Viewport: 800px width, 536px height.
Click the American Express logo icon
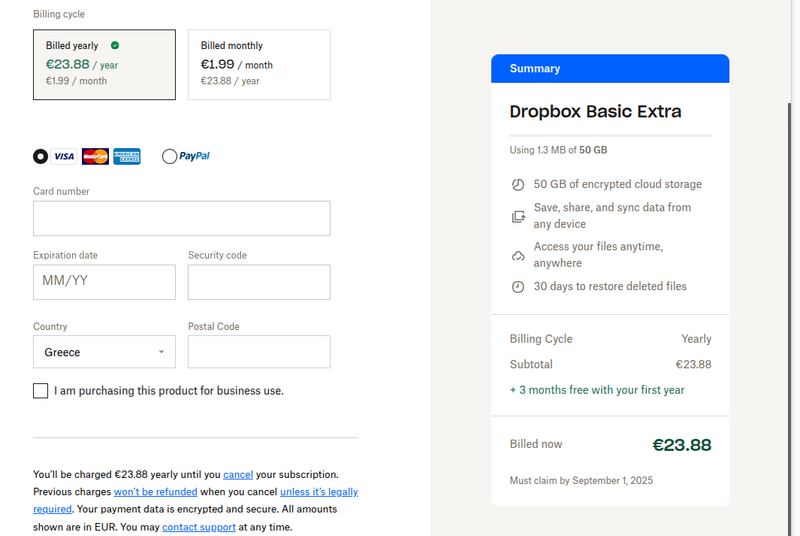[x=127, y=156]
